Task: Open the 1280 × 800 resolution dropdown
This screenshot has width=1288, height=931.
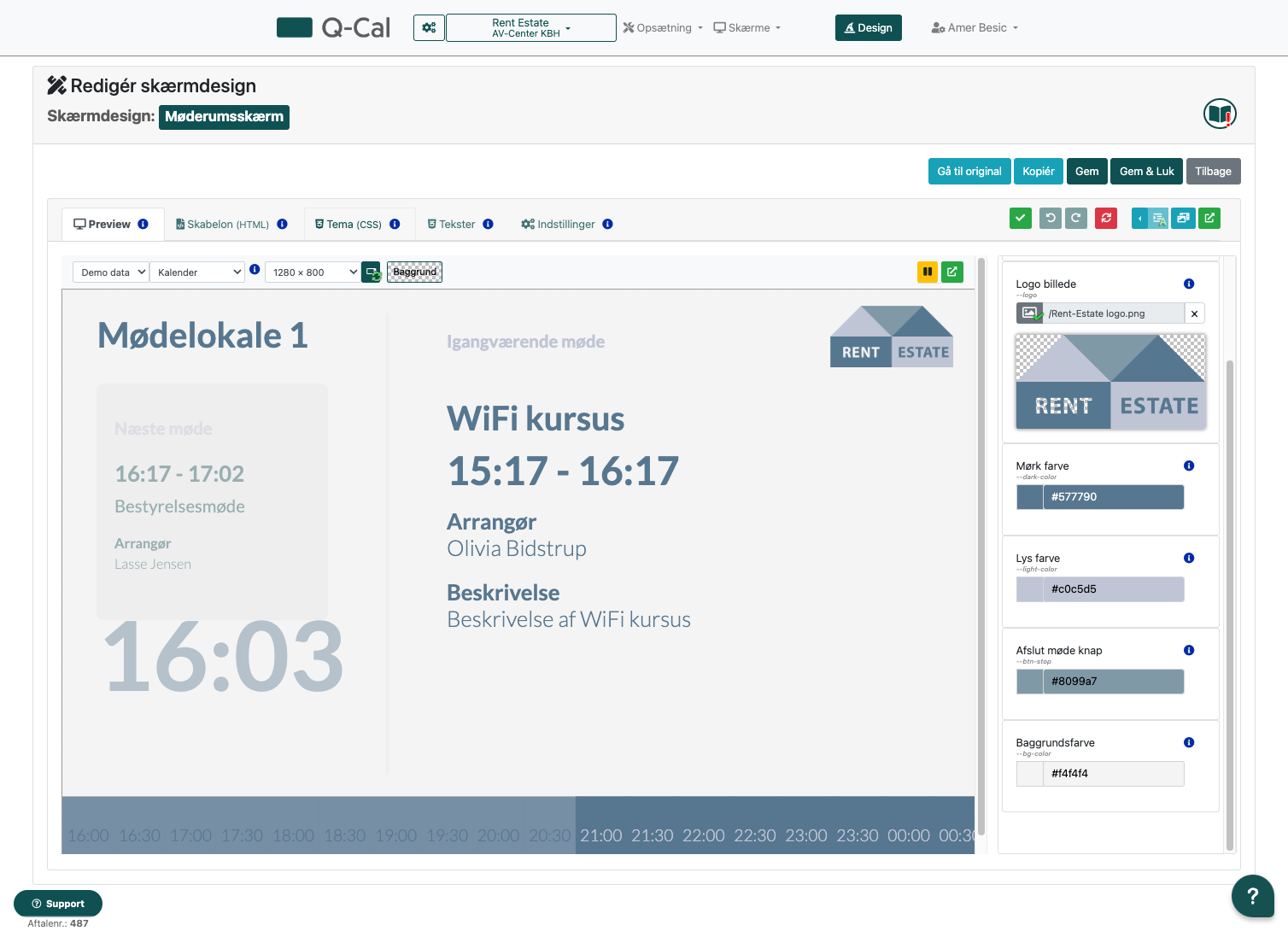Action: tap(313, 272)
